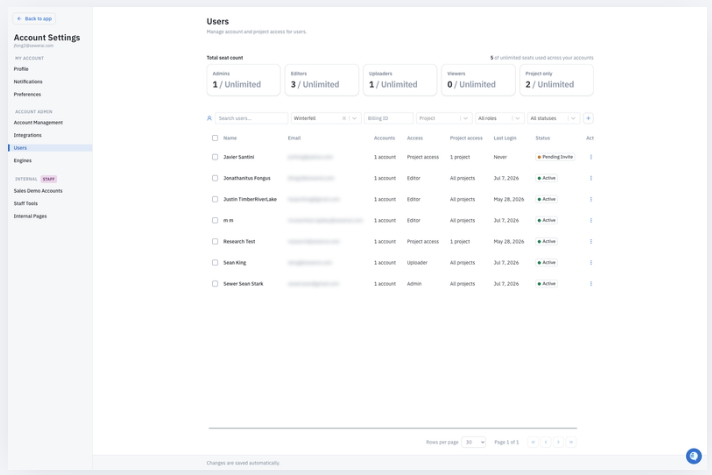Open actions menu for Justin TimberRiverLake

click(591, 199)
